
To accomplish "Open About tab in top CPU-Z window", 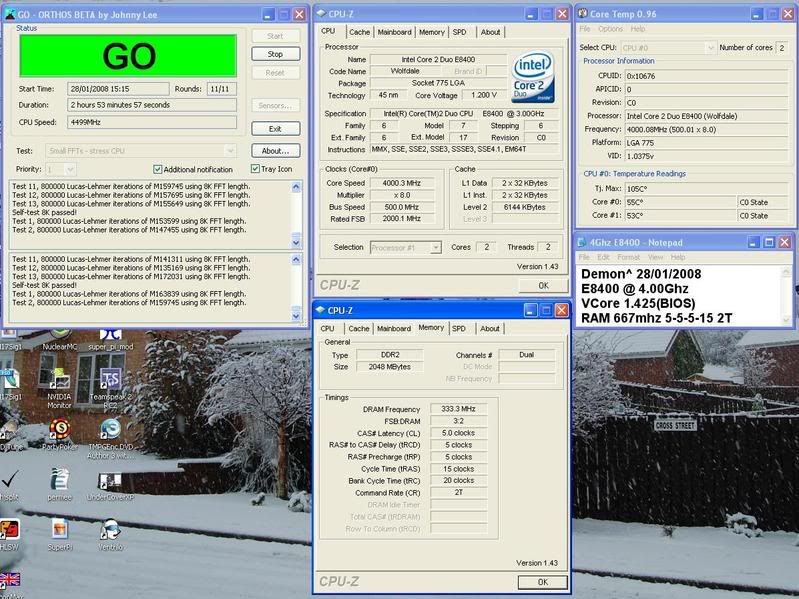I will tap(490, 32).
